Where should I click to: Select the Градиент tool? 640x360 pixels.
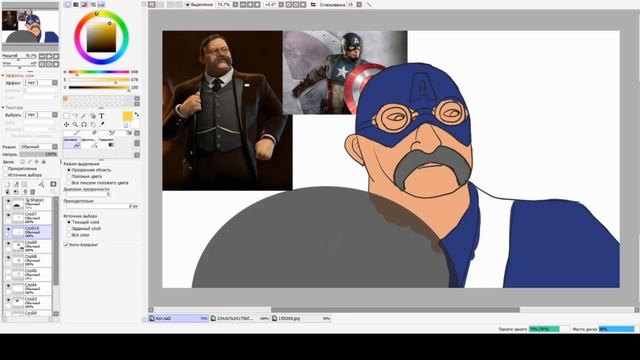point(107,142)
